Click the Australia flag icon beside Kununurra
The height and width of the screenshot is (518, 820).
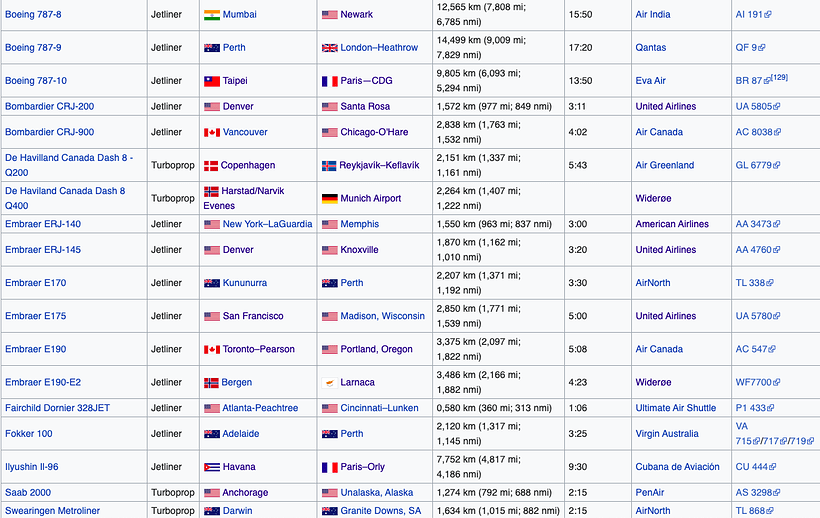[x=212, y=283]
